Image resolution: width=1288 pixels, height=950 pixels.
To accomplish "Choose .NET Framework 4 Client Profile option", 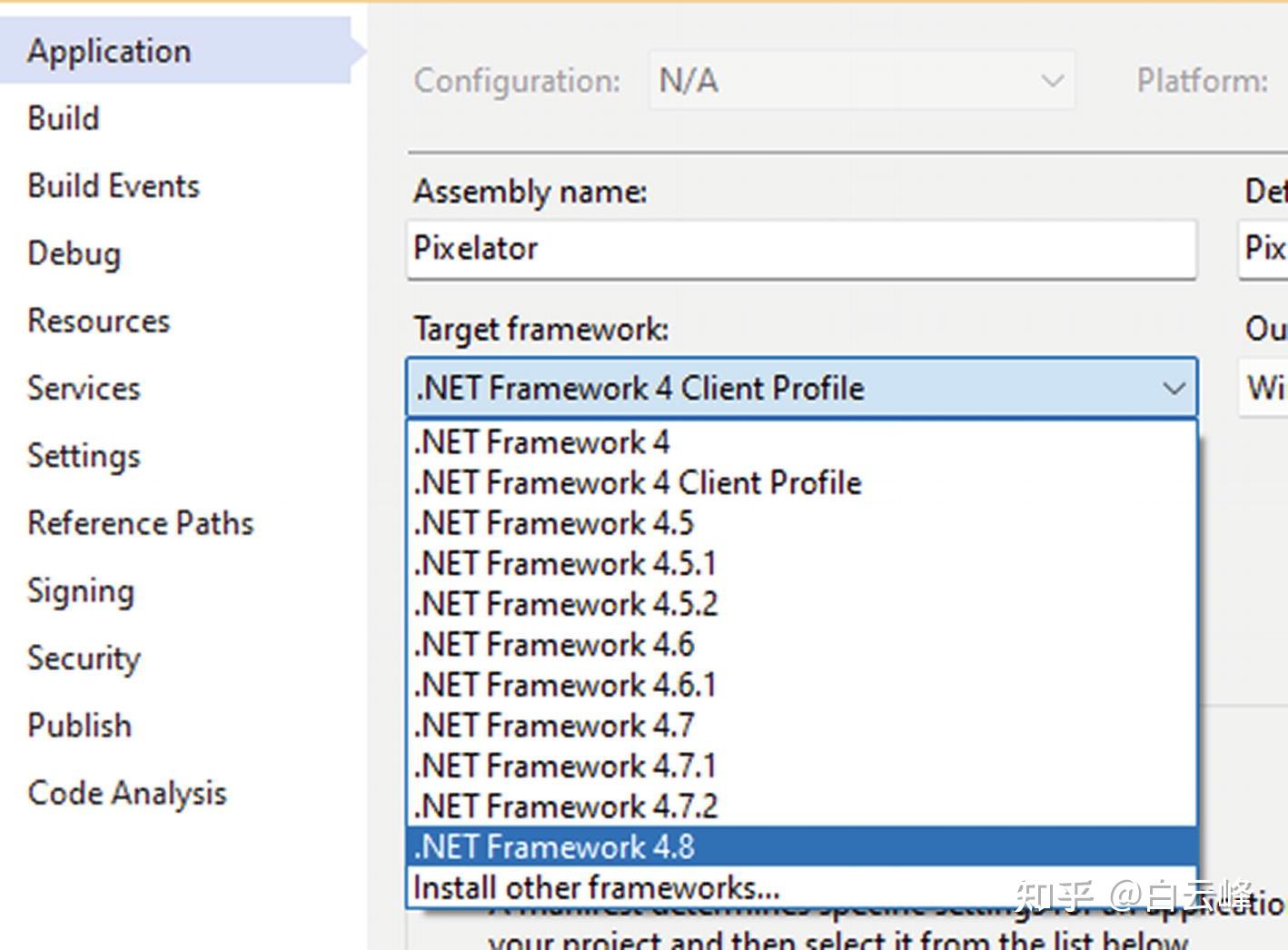I will (638, 483).
